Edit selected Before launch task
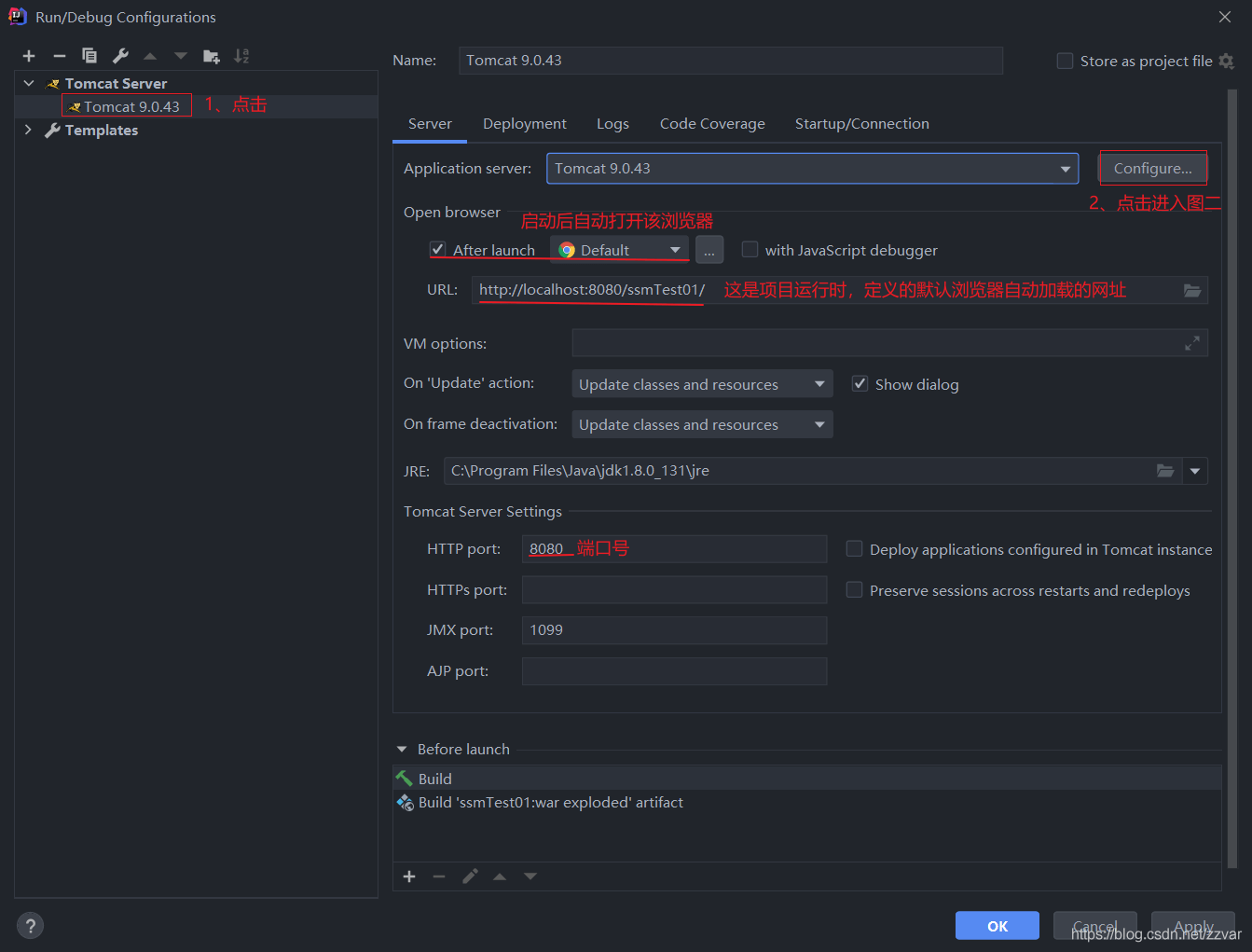Image resolution: width=1252 pixels, height=952 pixels. 470,876
